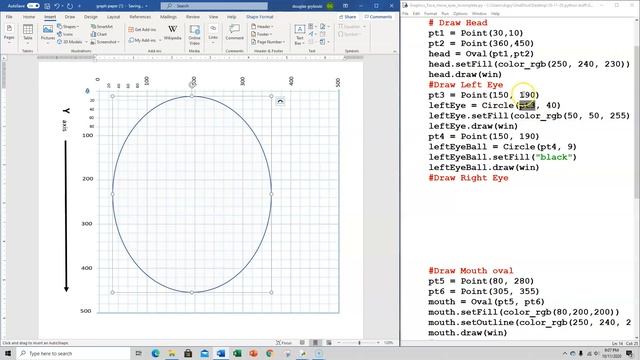This screenshot has height=360, width=640.
Task: Open PowerPoint from the taskbar
Action: [x=253, y=353]
